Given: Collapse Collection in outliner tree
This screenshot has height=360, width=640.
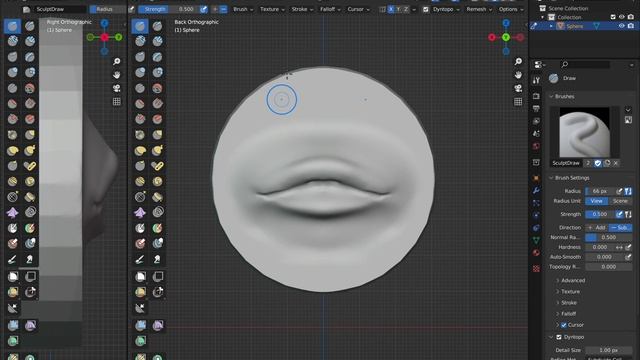Looking at the screenshot, I should (542, 17).
